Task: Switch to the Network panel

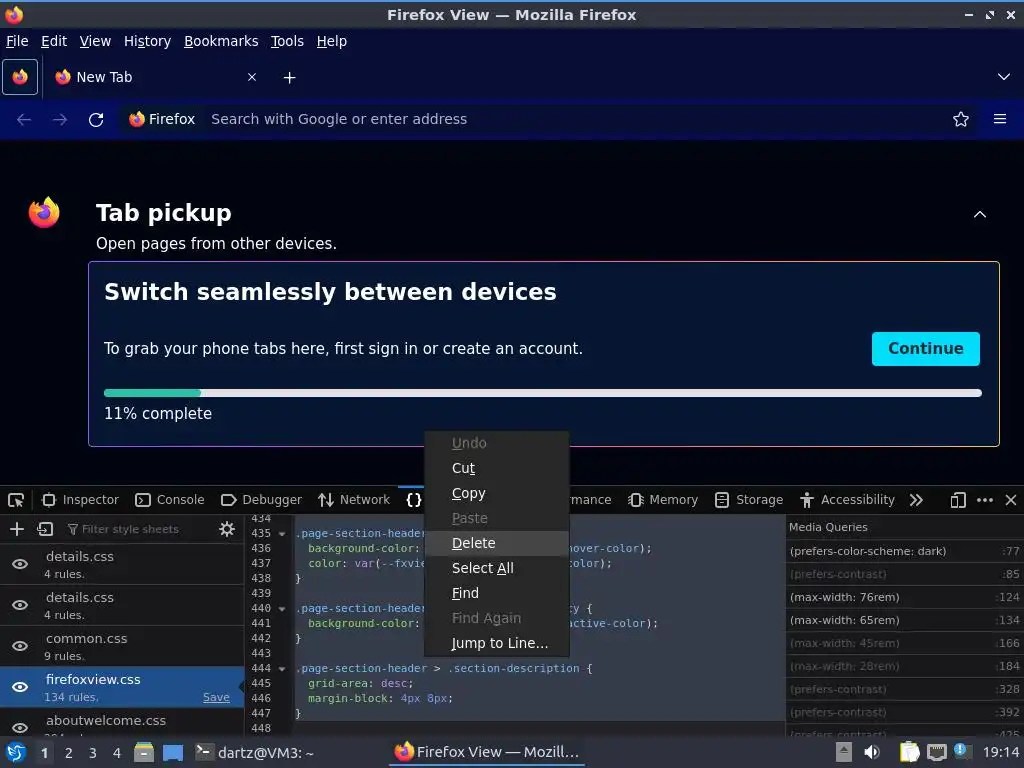Action: coord(353,500)
